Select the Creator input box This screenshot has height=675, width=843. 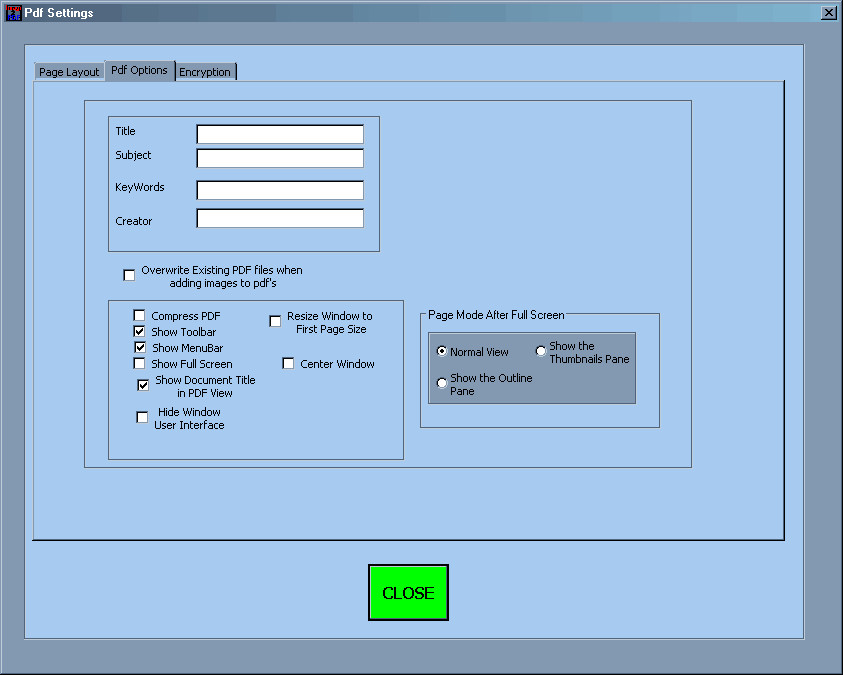[x=280, y=218]
